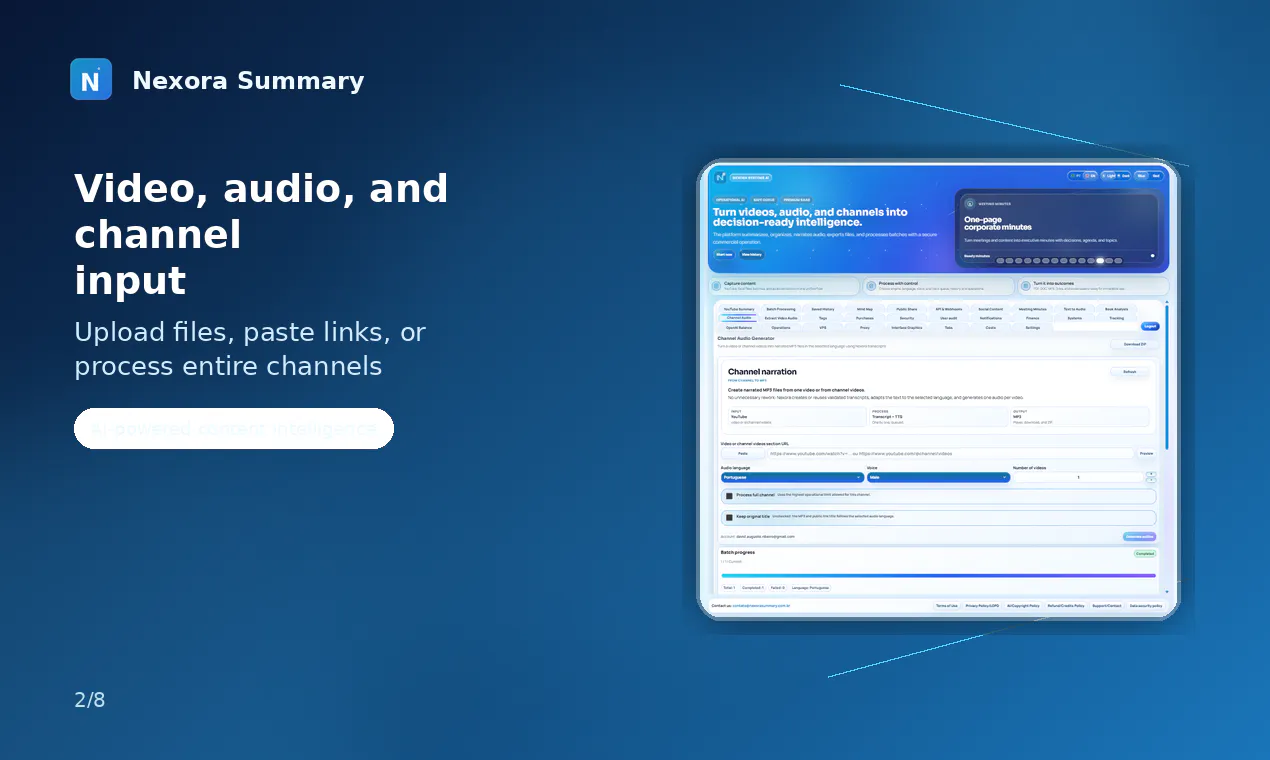Open the Social Content tab
Viewport: 1270px width, 760px height.
(991, 309)
